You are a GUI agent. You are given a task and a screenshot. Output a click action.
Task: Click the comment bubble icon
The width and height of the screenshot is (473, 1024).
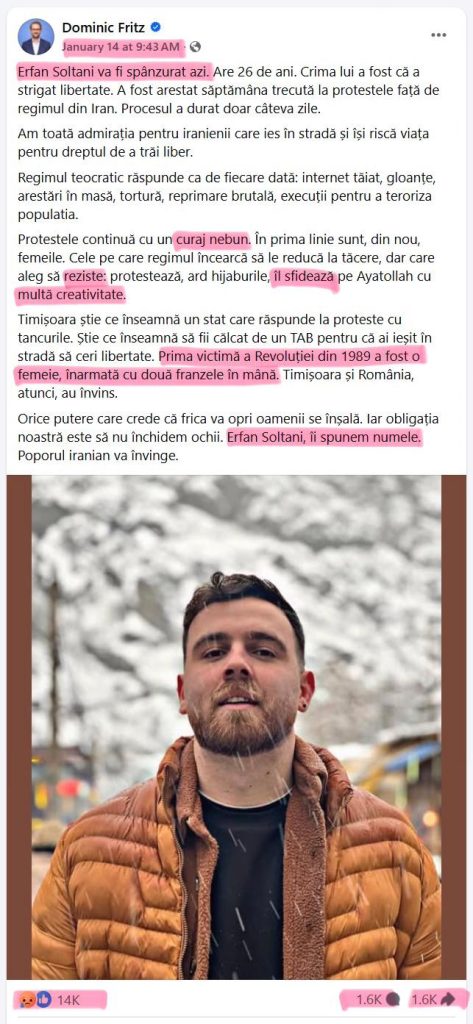pyautogui.click(x=393, y=1000)
